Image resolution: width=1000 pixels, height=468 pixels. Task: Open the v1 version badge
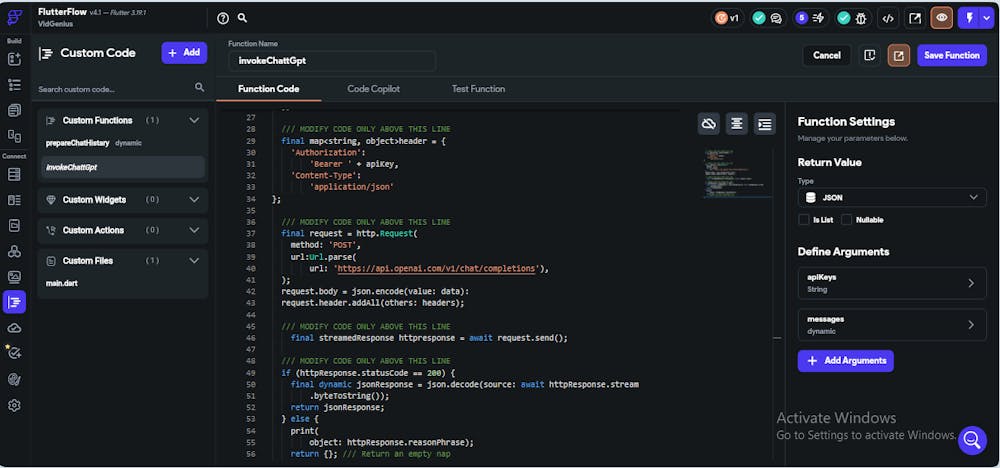[x=728, y=18]
